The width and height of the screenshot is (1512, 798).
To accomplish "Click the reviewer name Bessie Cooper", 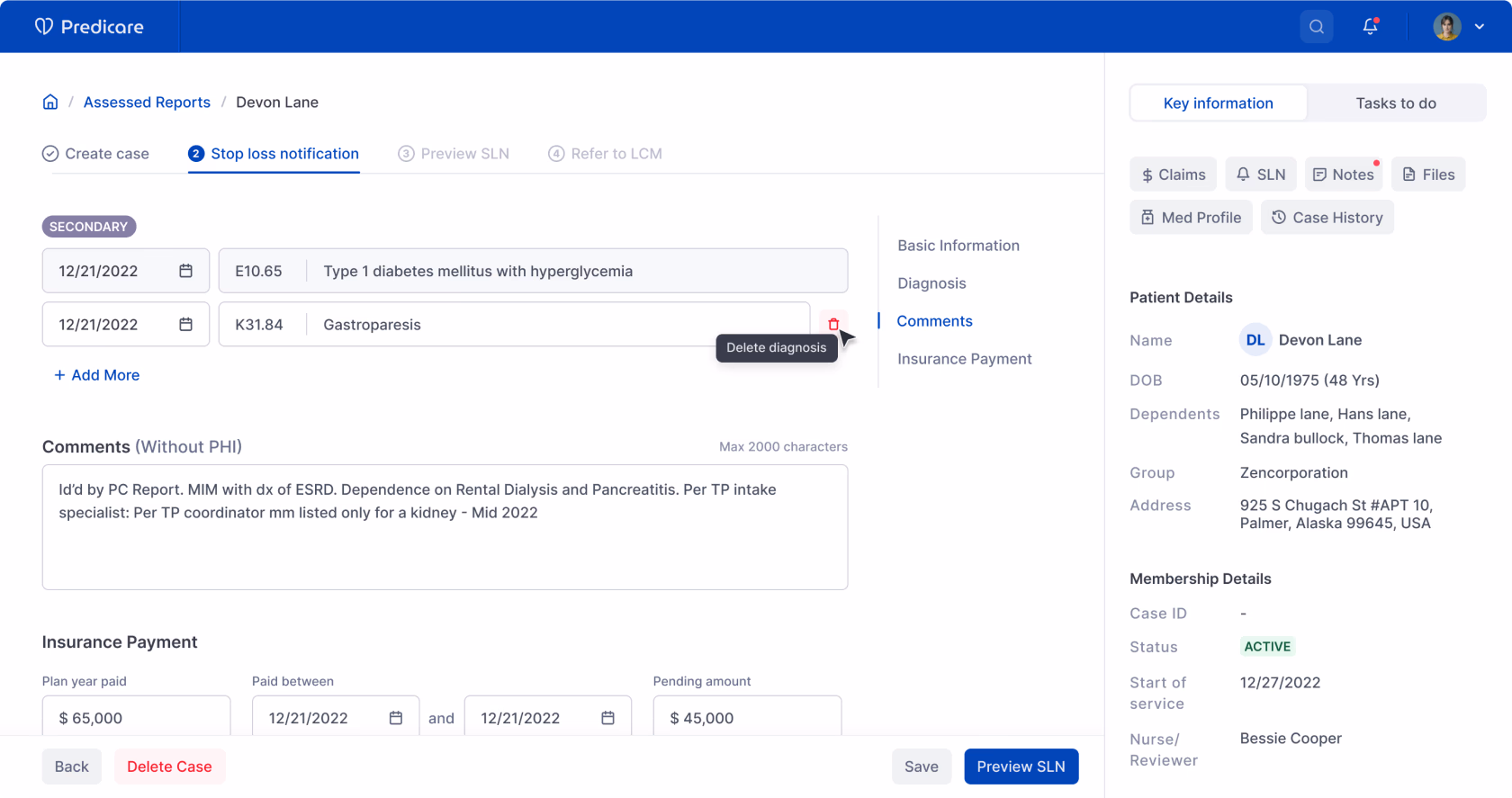I will (x=1291, y=739).
